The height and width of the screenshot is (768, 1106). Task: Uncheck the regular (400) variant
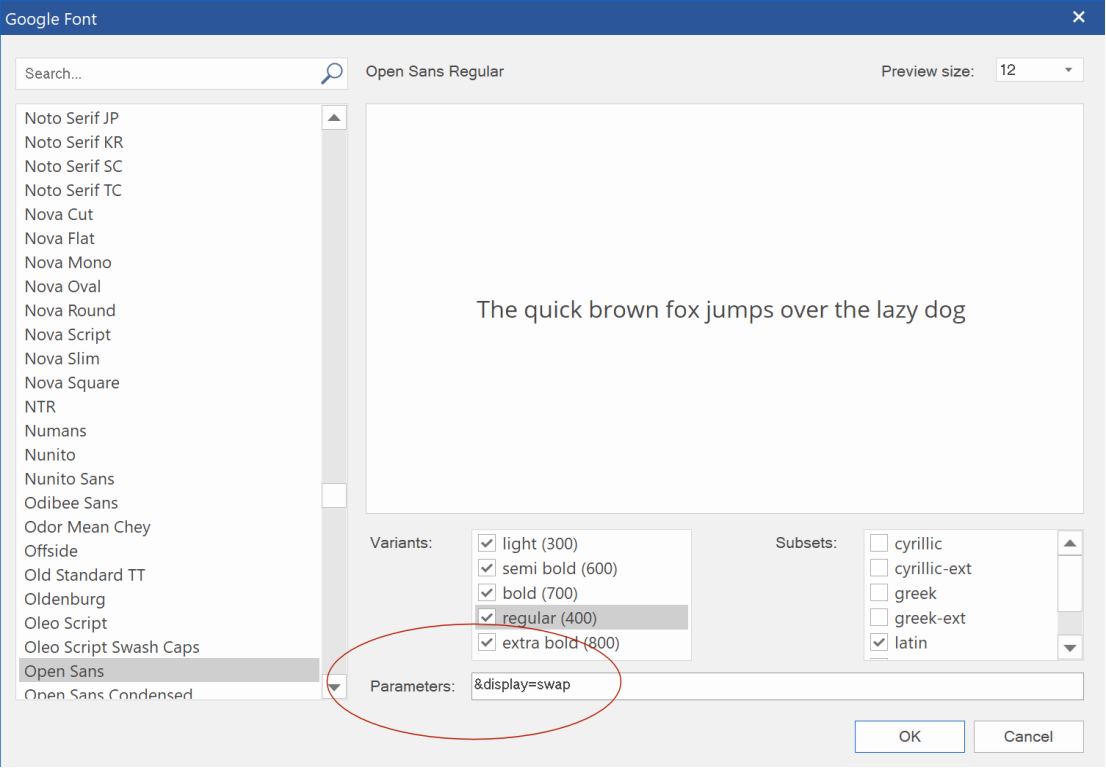tap(487, 617)
